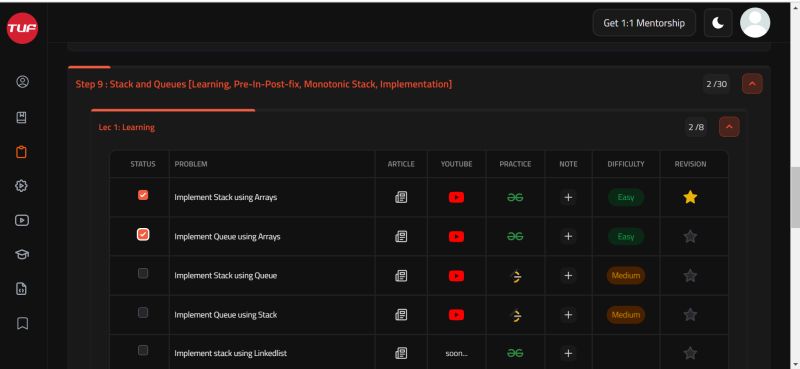This screenshot has width=800, height=369.
Task: Play the YouTube video for Implement Stack using Arrays
Action: point(456,197)
